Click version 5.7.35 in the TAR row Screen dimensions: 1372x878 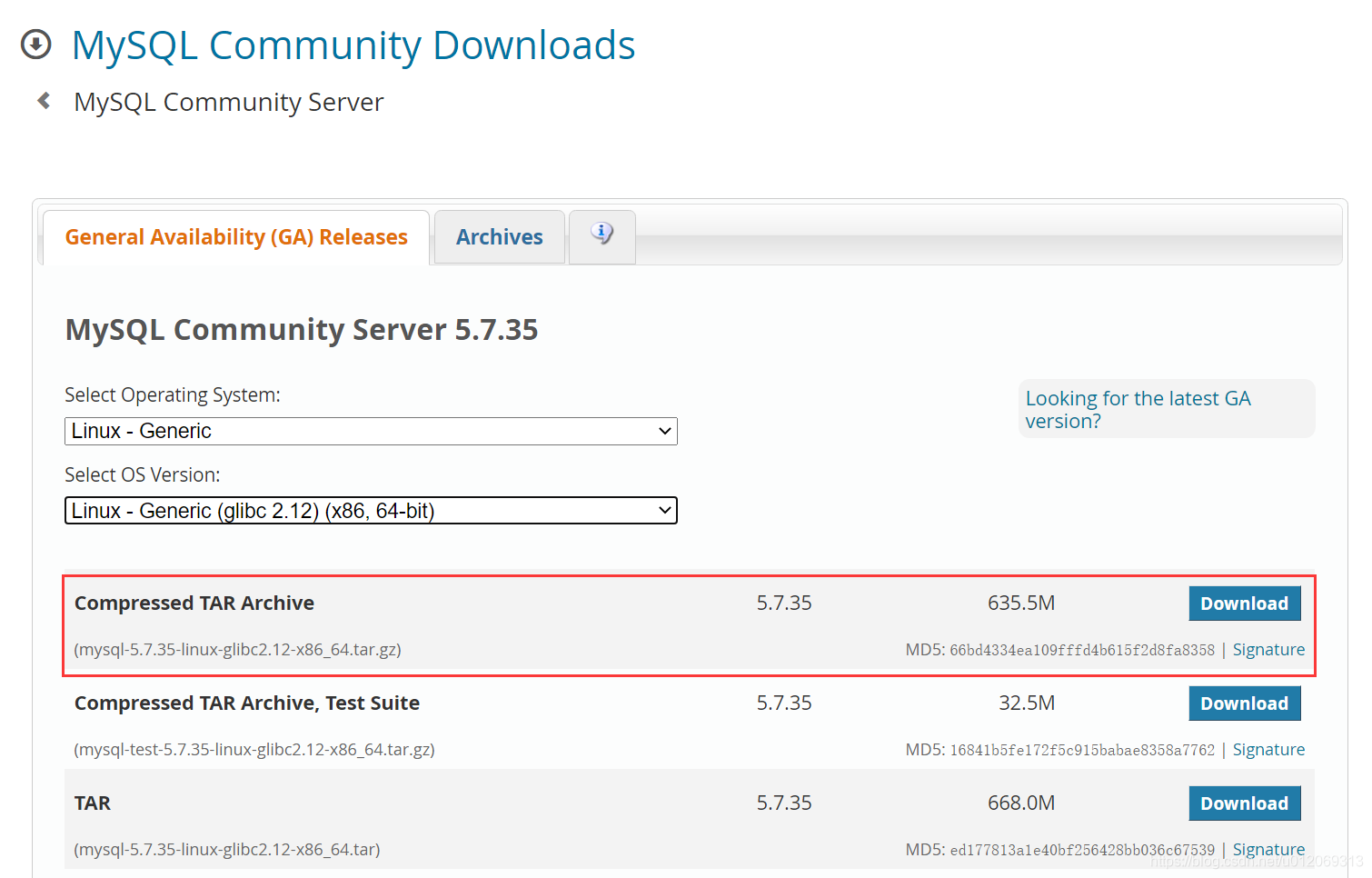click(784, 803)
